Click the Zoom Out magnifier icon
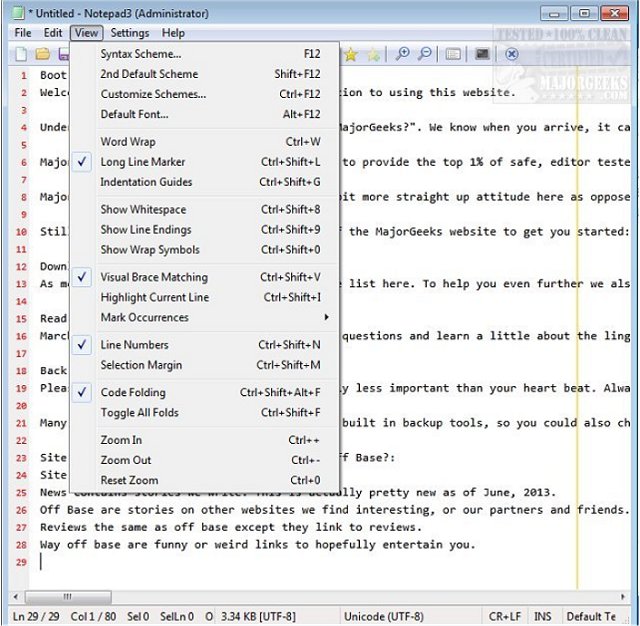Viewport: 640px width, 626px height. tap(425, 54)
